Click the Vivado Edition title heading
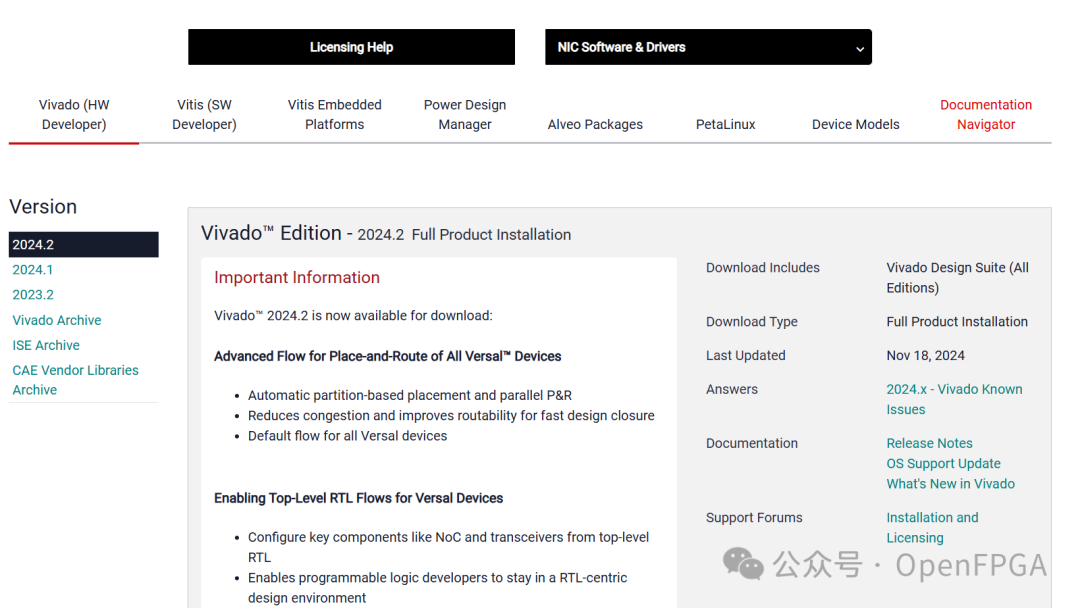Screen dimensions: 1080x608 386,233
